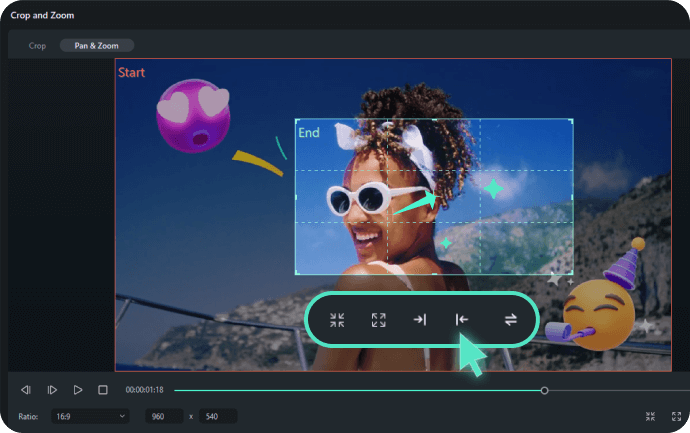Click the zoom-out outward arrows icon in highlighted toolbar
The width and height of the screenshot is (690, 433).
tap(378, 320)
